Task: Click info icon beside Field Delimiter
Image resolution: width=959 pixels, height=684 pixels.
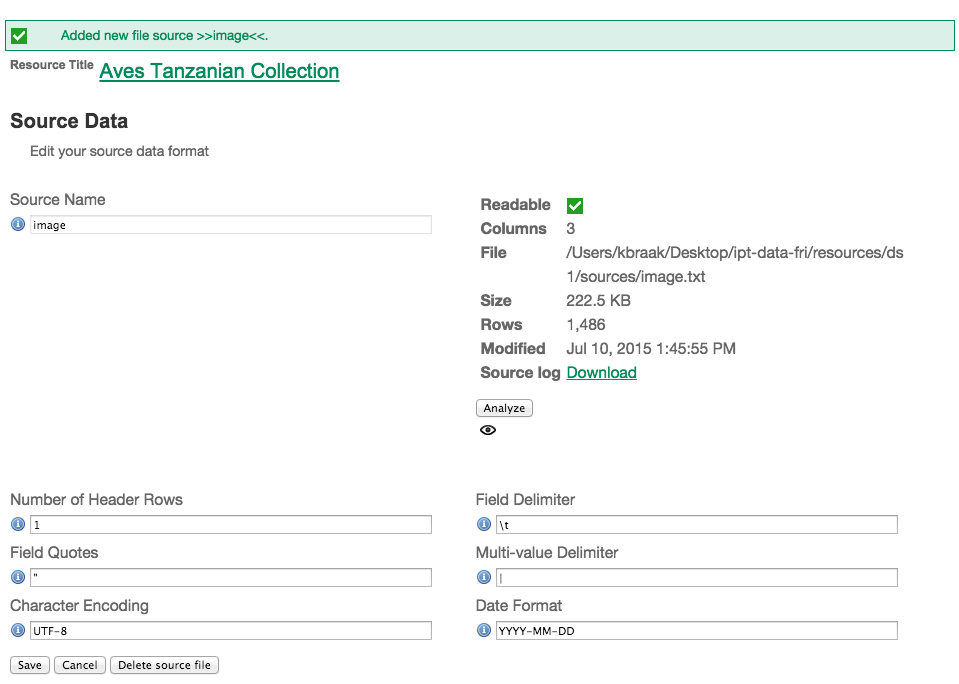Action: pos(484,525)
